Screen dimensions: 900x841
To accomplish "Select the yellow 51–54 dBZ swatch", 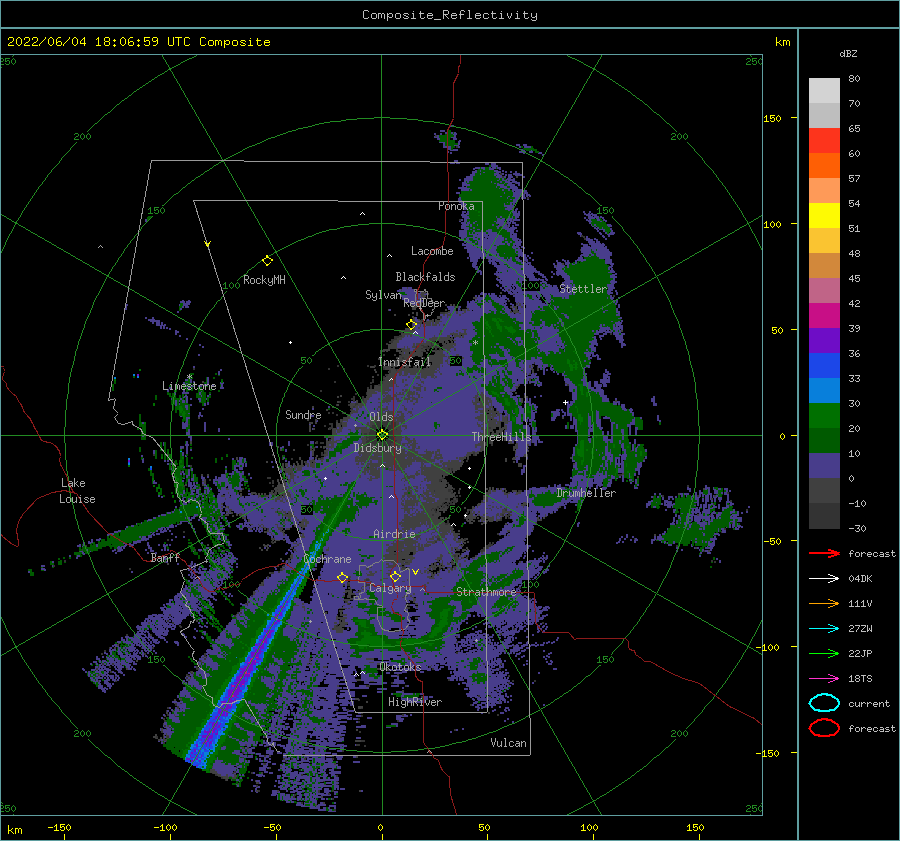I will [x=824, y=216].
